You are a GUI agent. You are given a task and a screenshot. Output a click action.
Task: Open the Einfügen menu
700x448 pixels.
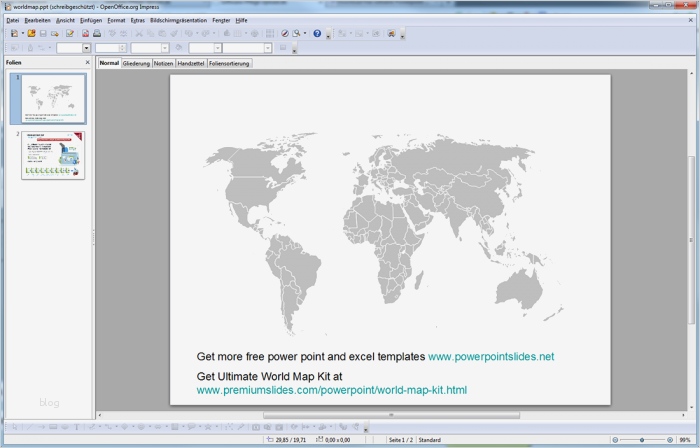coord(90,20)
